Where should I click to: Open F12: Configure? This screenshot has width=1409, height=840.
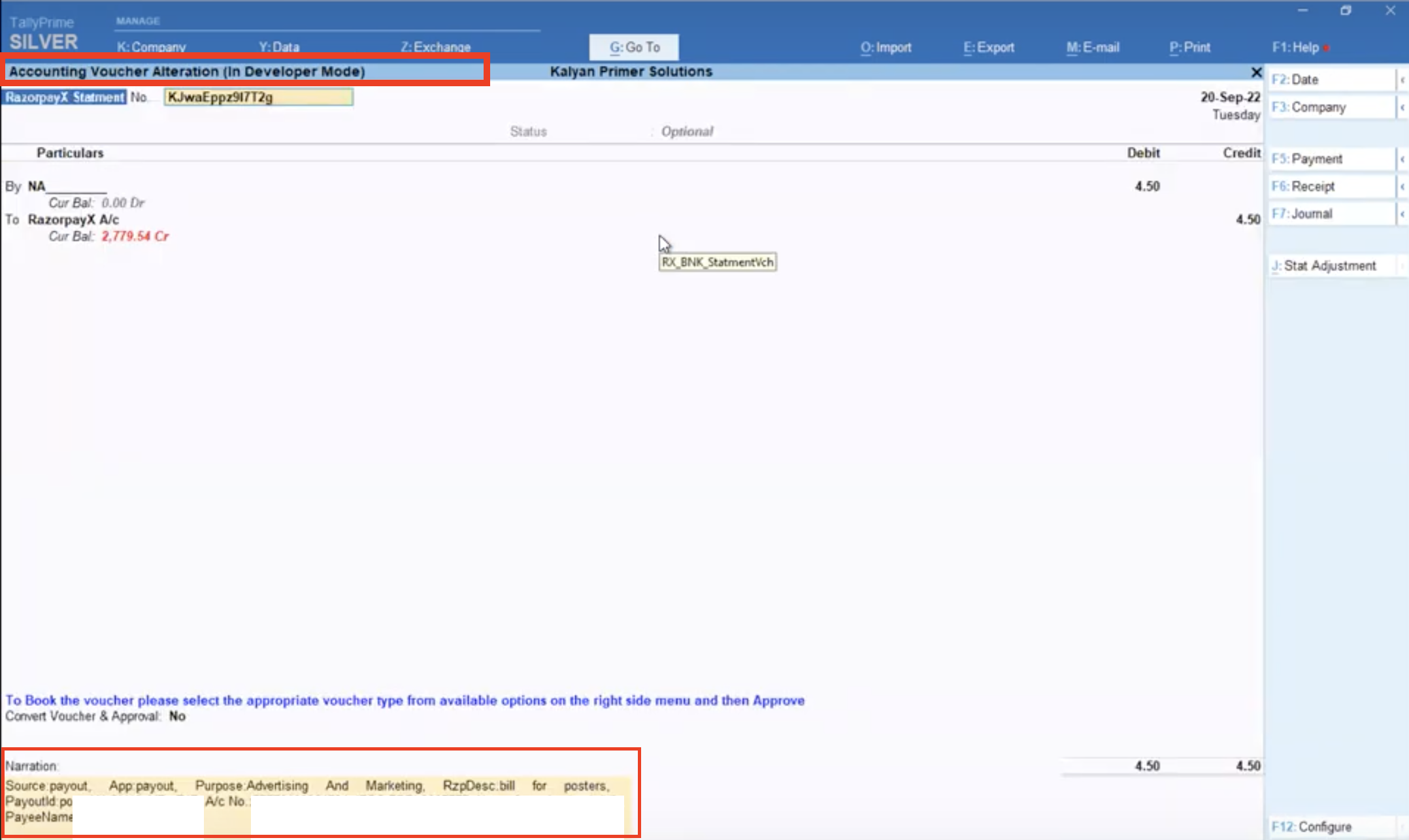coord(1315,826)
